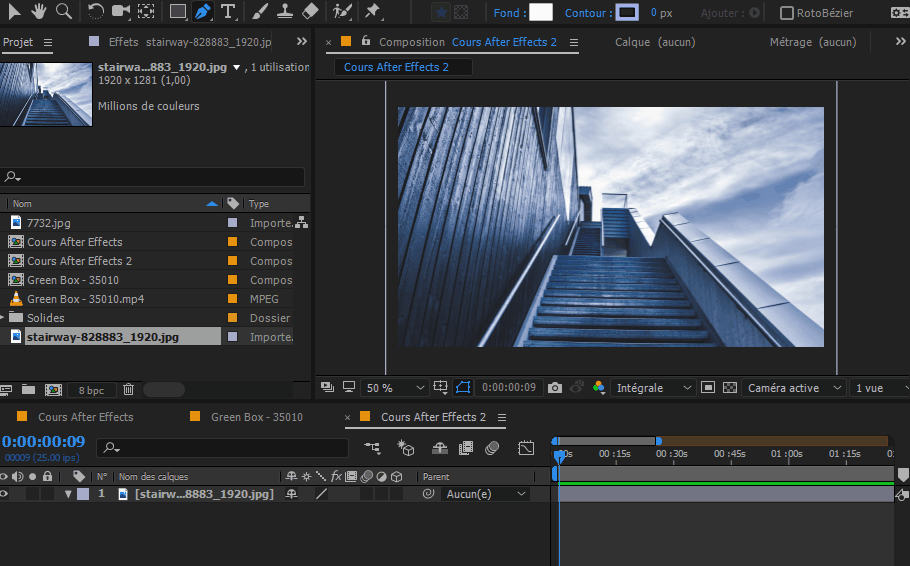Click the 8 bpc color depth button
The image size is (910, 566).
click(x=92, y=390)
